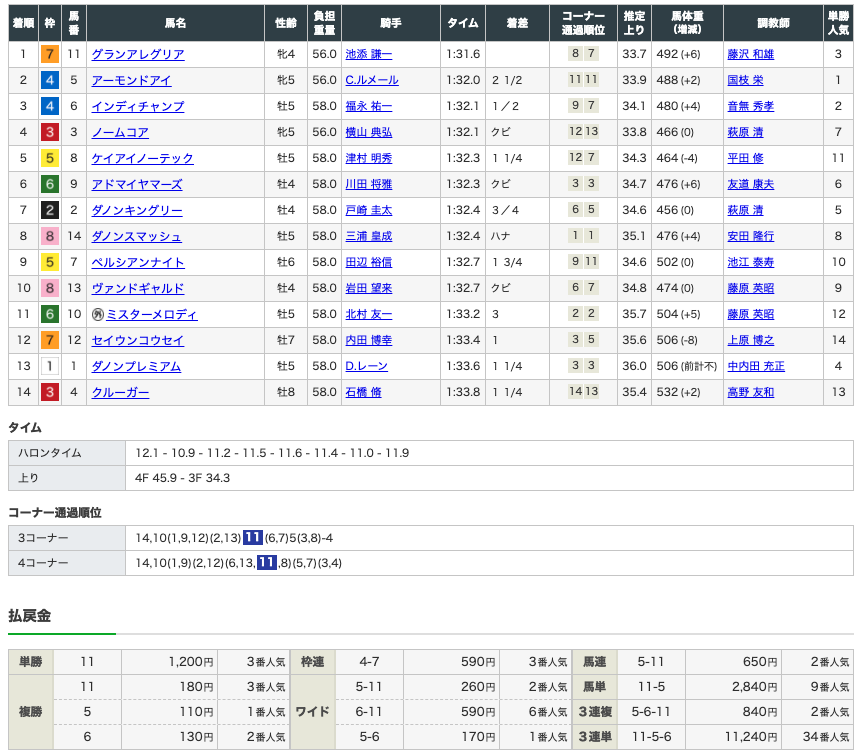Image resolution: width=866 pixels, height=752 pixels.
Task: Open horse ノームコア link
Action: 120,132
